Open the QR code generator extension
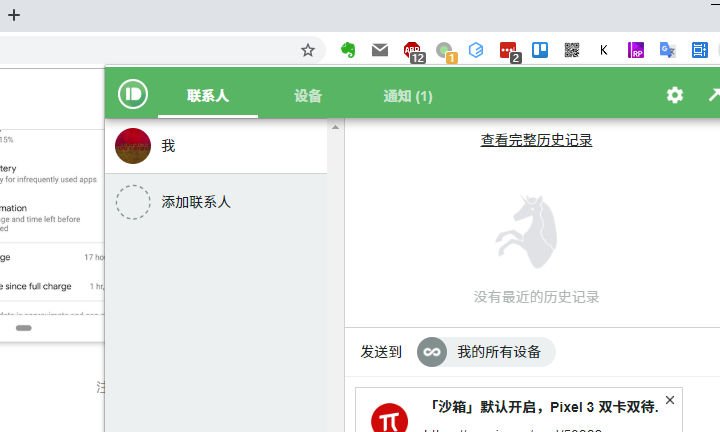 click(x=572, y=50)
